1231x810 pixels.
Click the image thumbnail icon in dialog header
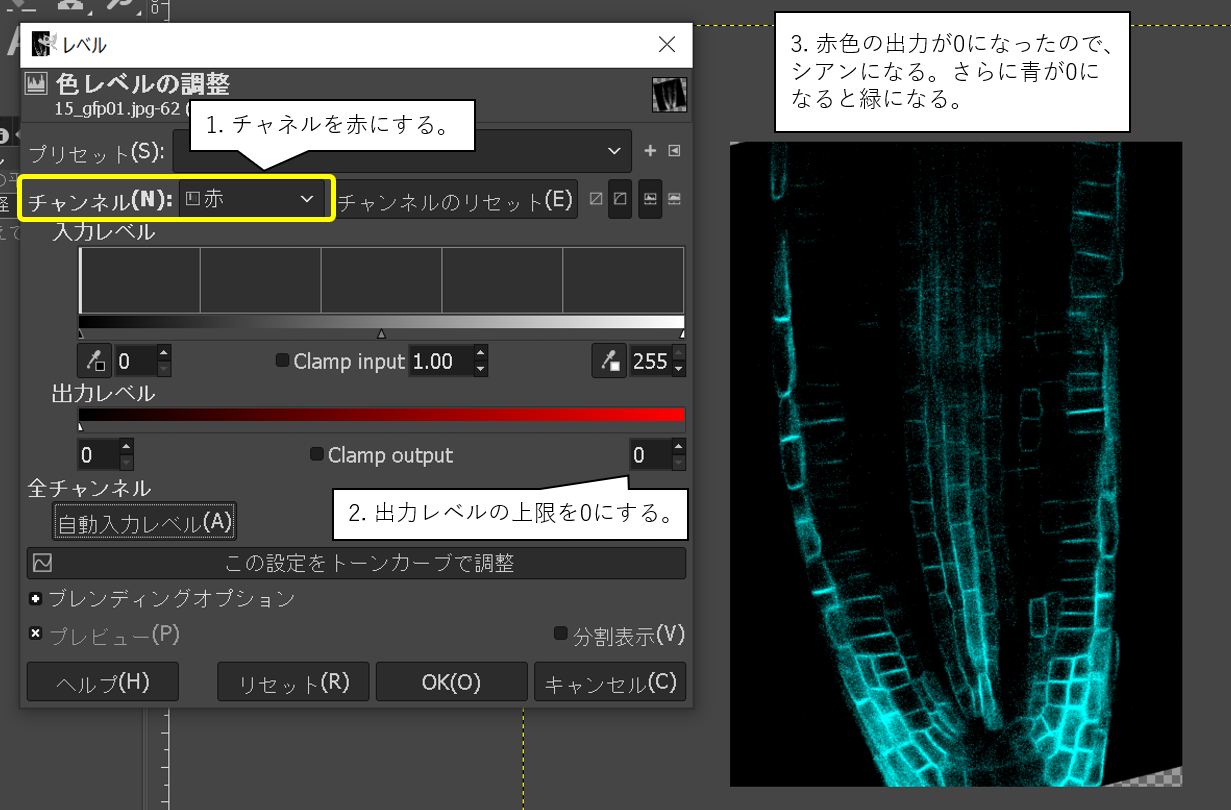(x=669, y=94)
